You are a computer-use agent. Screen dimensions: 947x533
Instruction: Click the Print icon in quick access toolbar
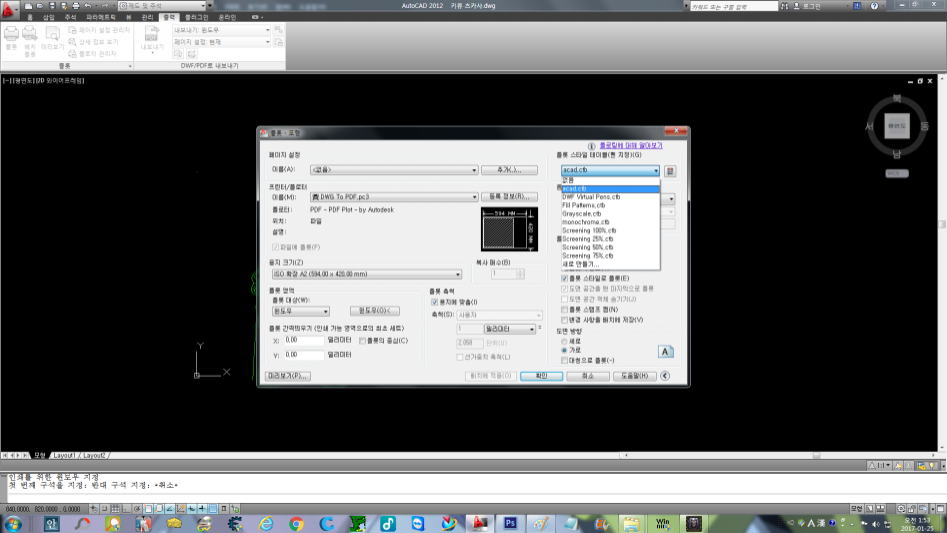click(76, 5)
